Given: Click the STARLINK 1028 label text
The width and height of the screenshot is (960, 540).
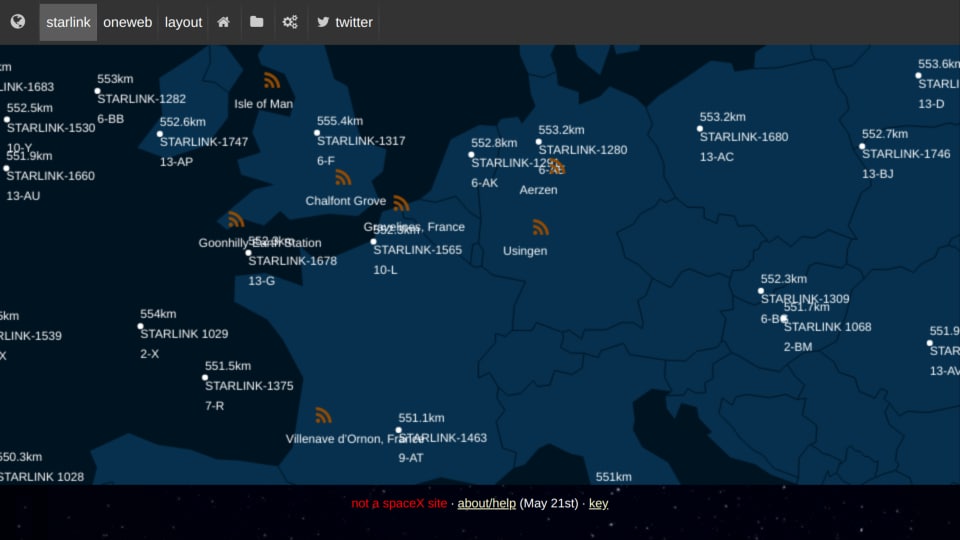Looking at the screenshot, I should 42,477.
